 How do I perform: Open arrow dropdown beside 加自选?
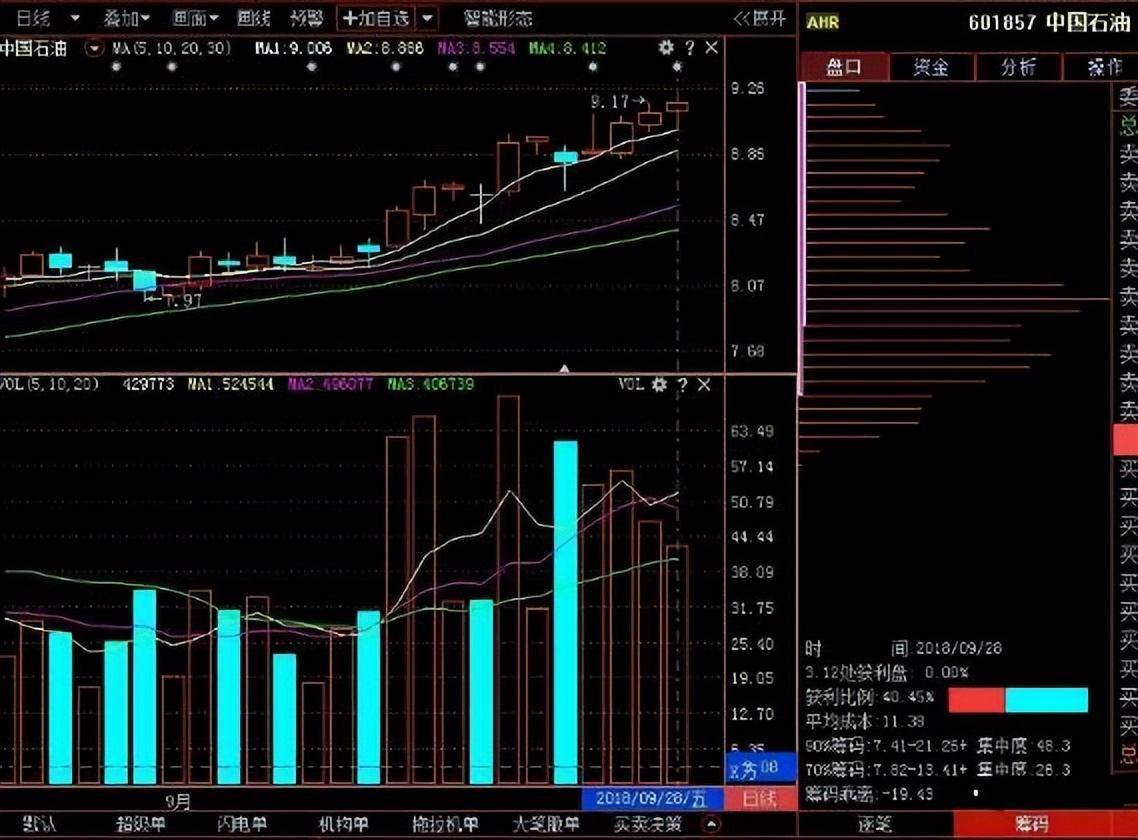pyautogui.click(x=427, y=18)
